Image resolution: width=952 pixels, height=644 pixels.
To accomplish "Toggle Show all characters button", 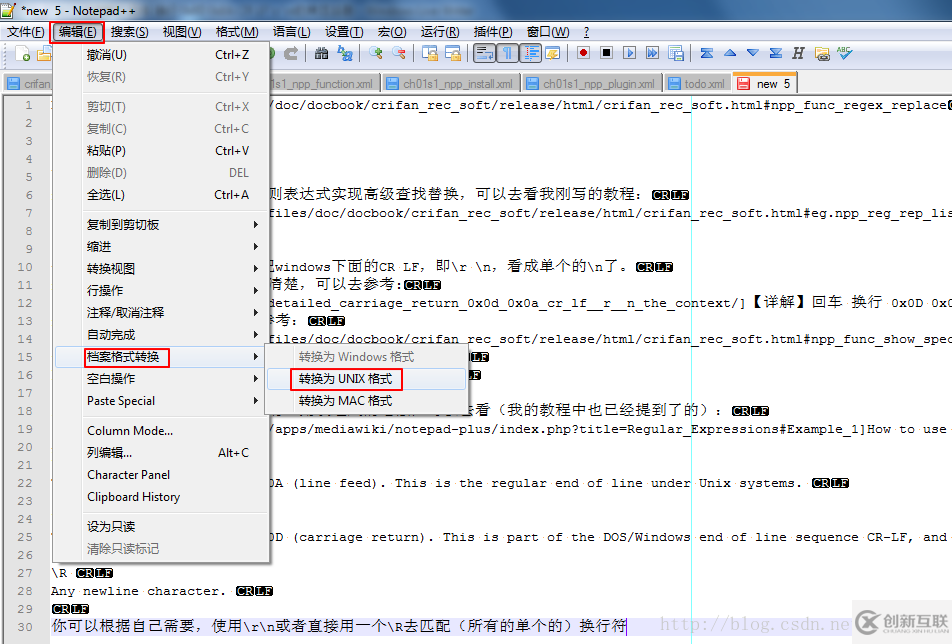I will (x=507, y=53).
